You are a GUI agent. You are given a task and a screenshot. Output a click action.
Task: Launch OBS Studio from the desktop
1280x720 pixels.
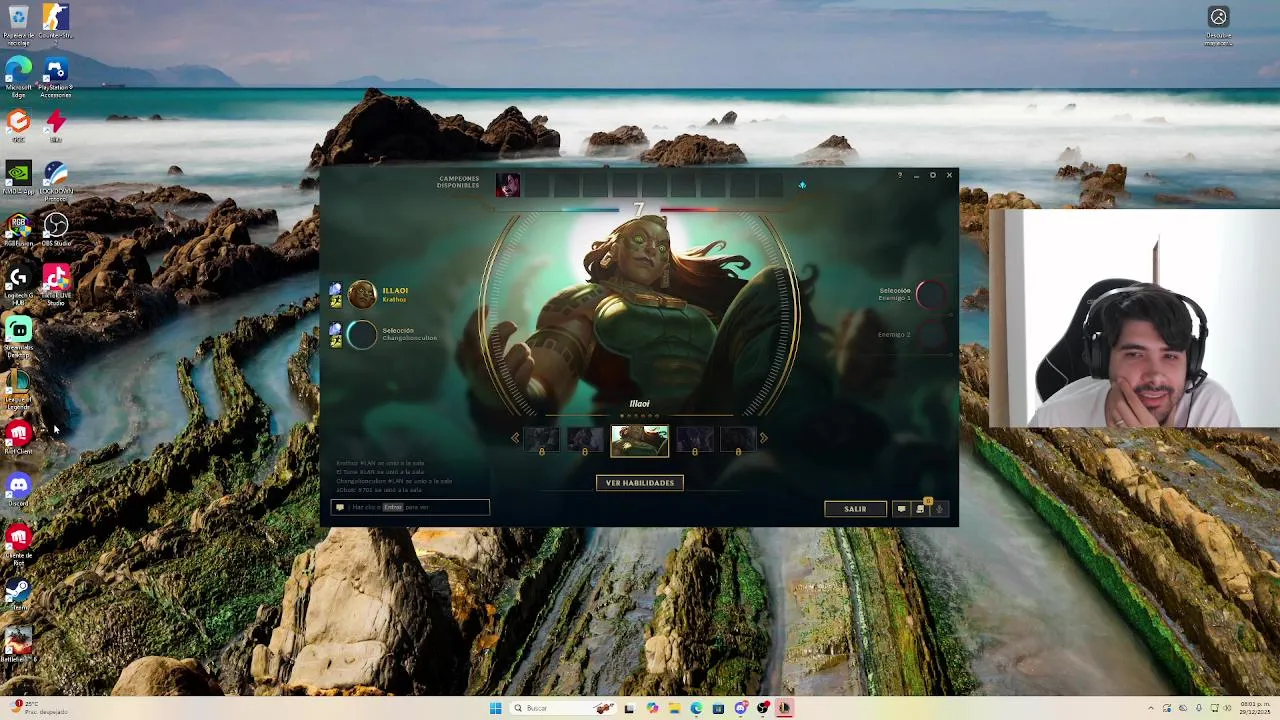[x=56, y=230]
